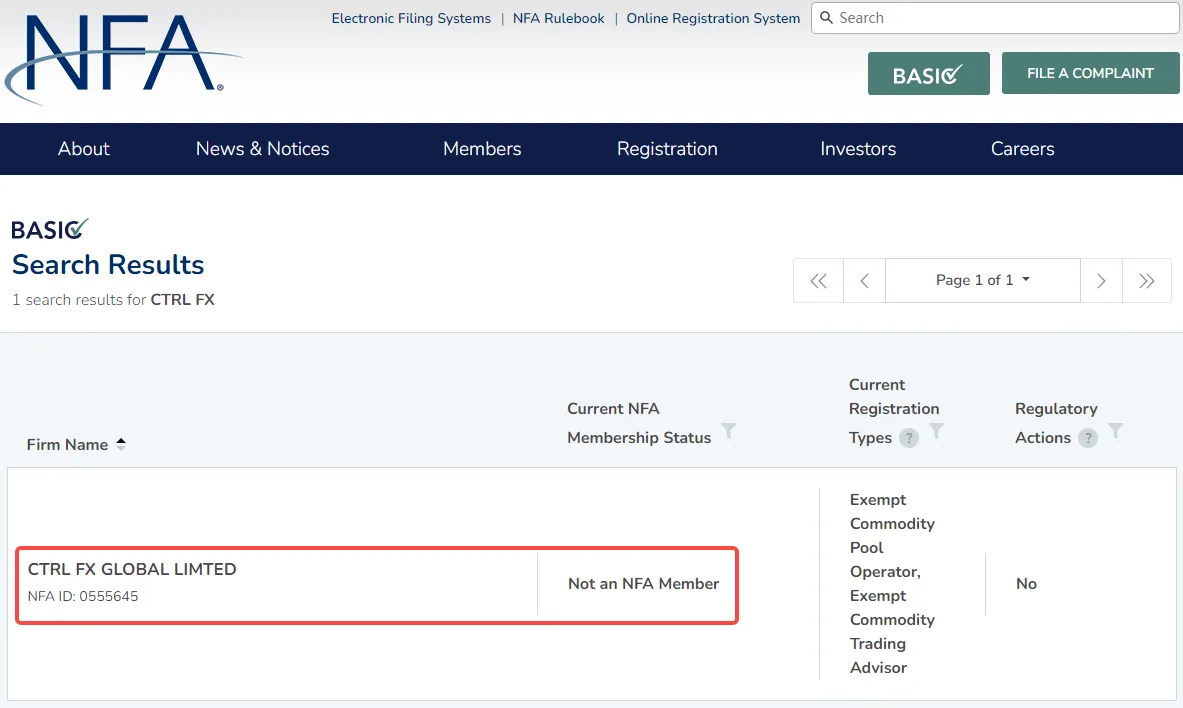Click the File a Complaint button
The image size is (1183, 708).
(x=1090, y=73)
